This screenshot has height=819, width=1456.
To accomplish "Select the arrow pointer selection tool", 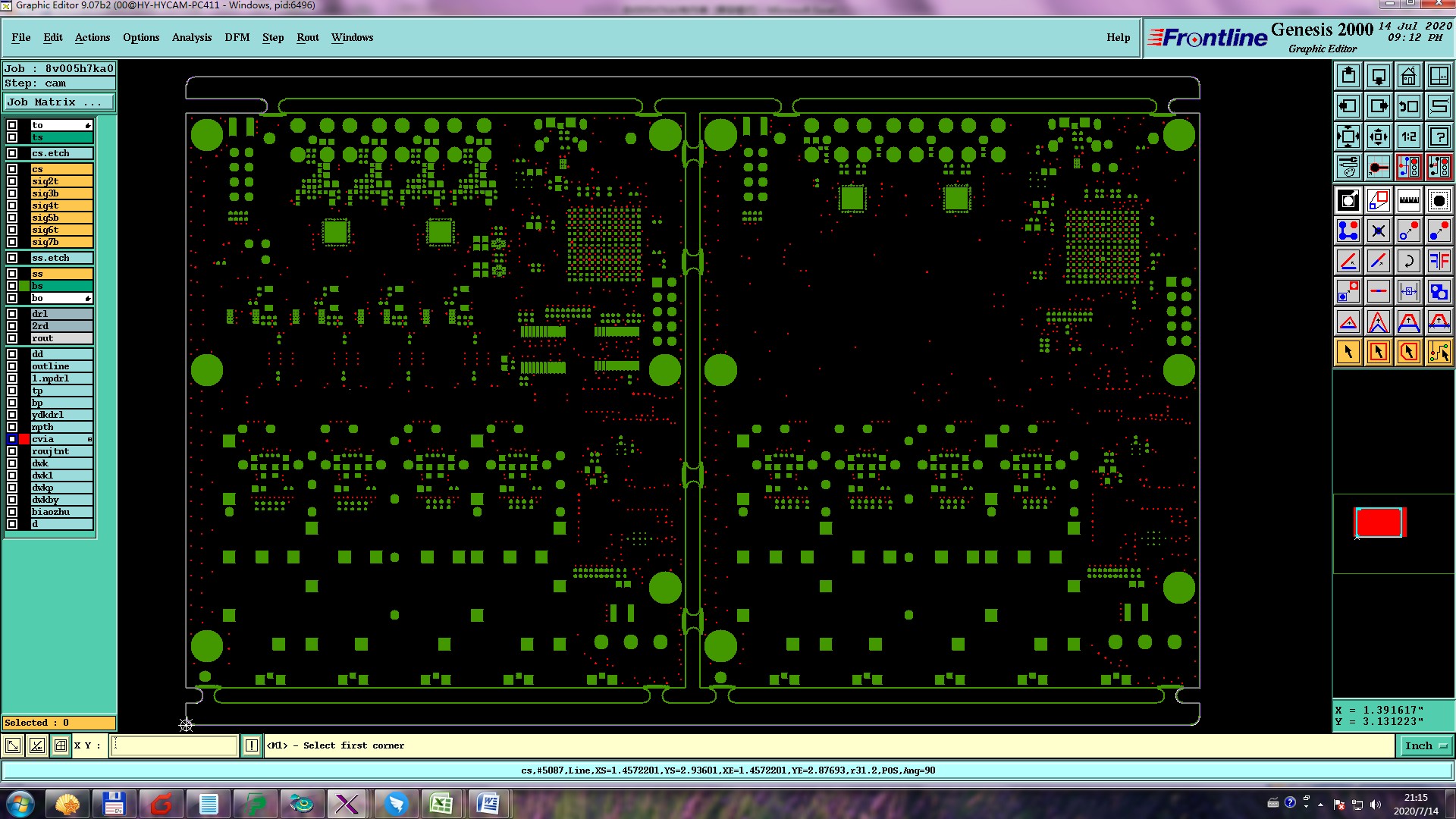I will coord(1348,352).
